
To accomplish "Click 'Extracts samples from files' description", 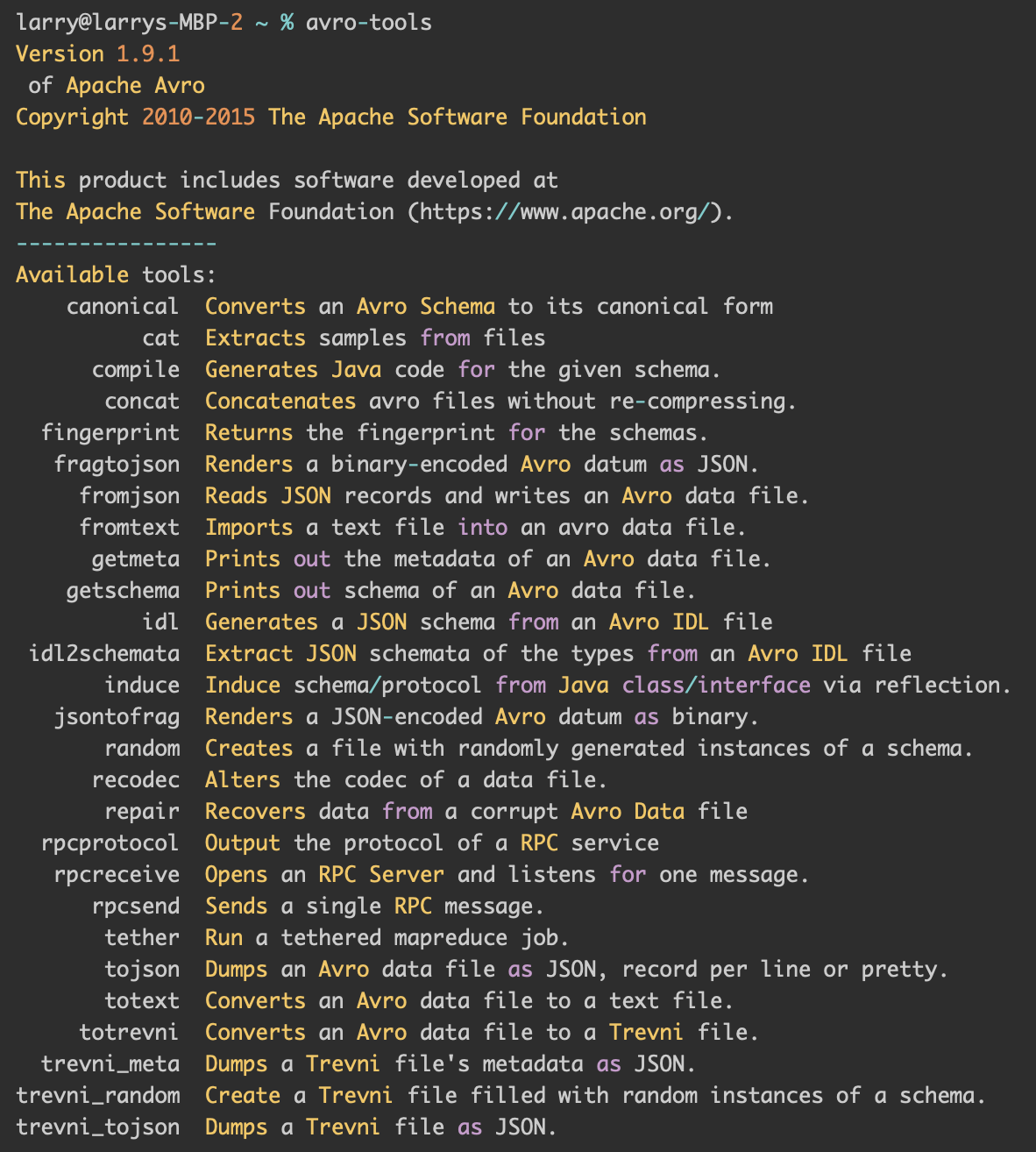I will [375, 338].
